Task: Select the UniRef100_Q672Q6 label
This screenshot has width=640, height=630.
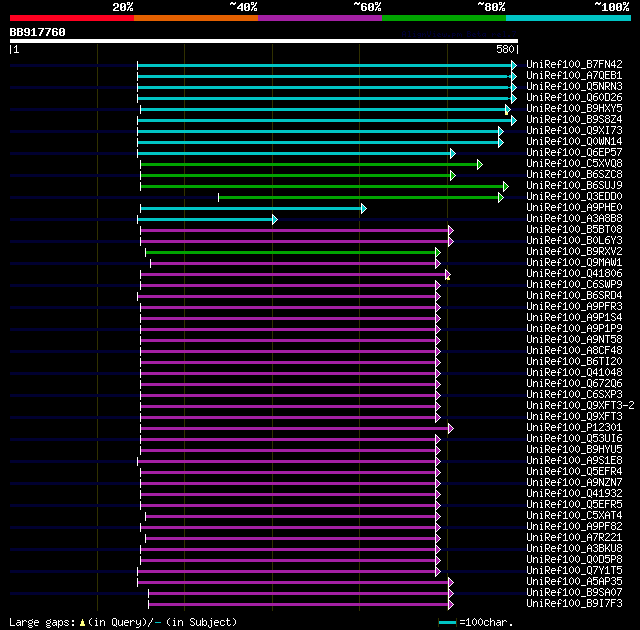Action: coord(574,383)
